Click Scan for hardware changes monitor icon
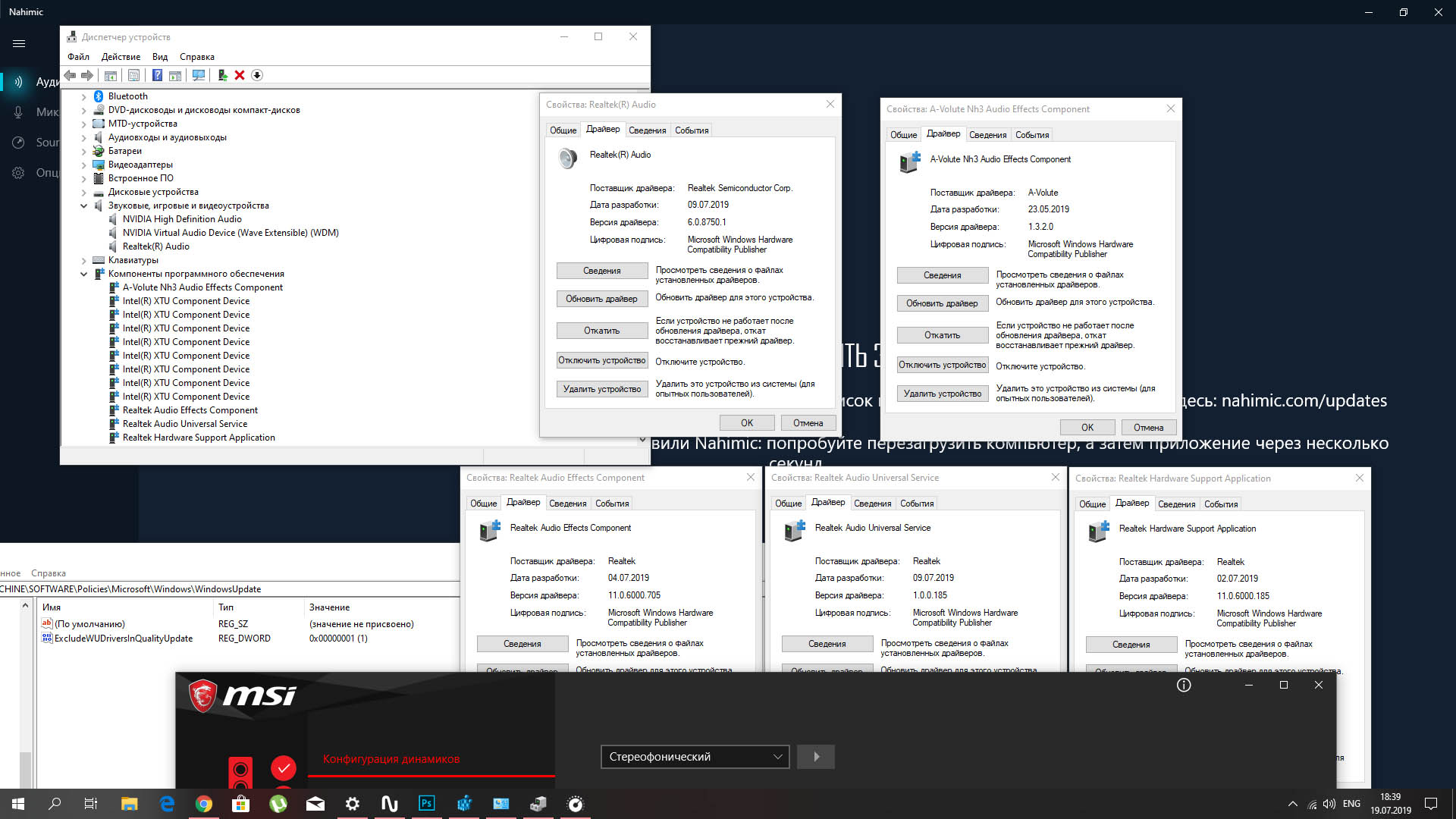This screenshot has width=1456, height=819. point(199,75)
